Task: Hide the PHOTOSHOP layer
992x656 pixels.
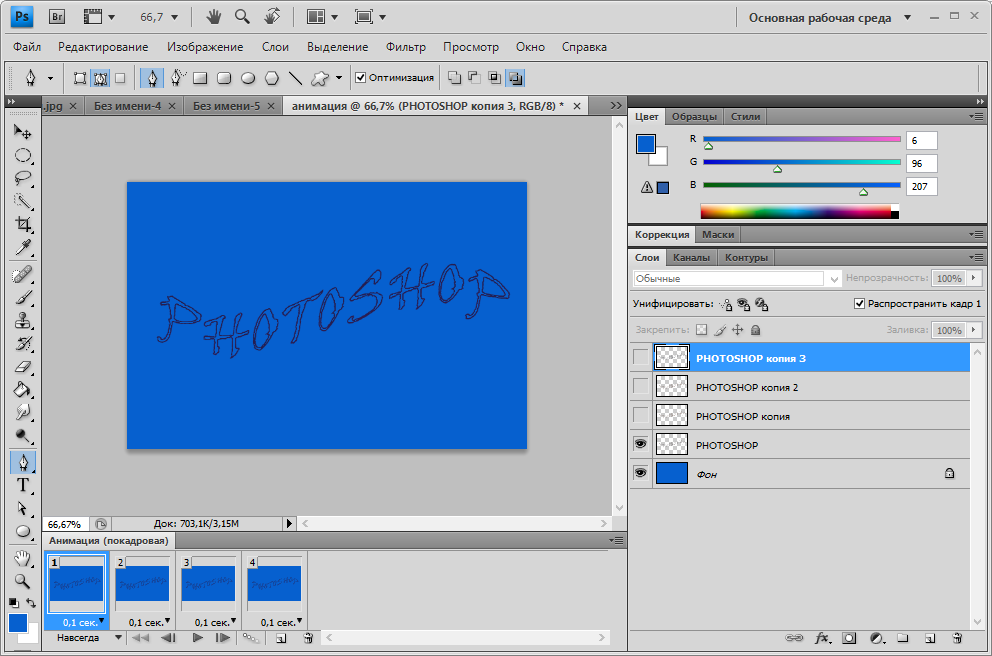Action: click(640, 445)
